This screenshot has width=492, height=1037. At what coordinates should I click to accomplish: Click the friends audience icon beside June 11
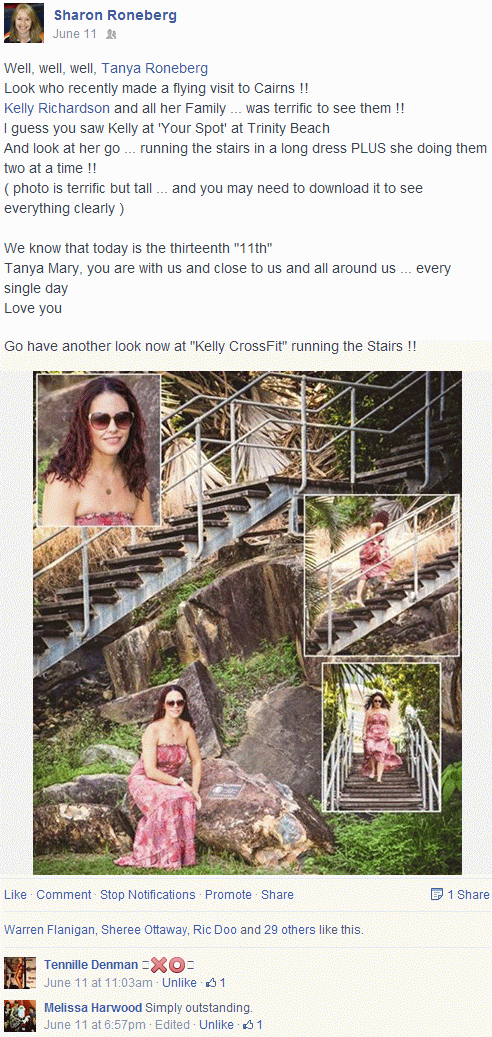110,34
